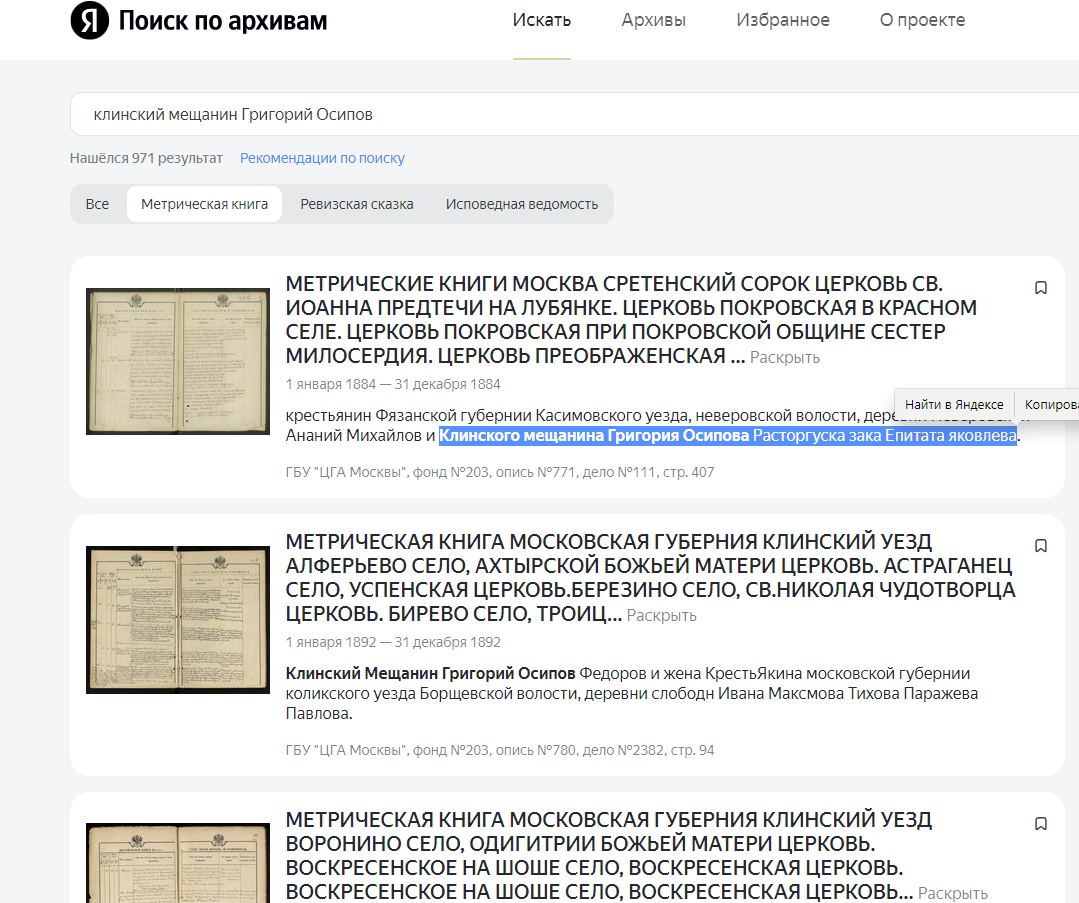
Task: Keep the Метрическая книга filter selected
Action: [204, 203]
